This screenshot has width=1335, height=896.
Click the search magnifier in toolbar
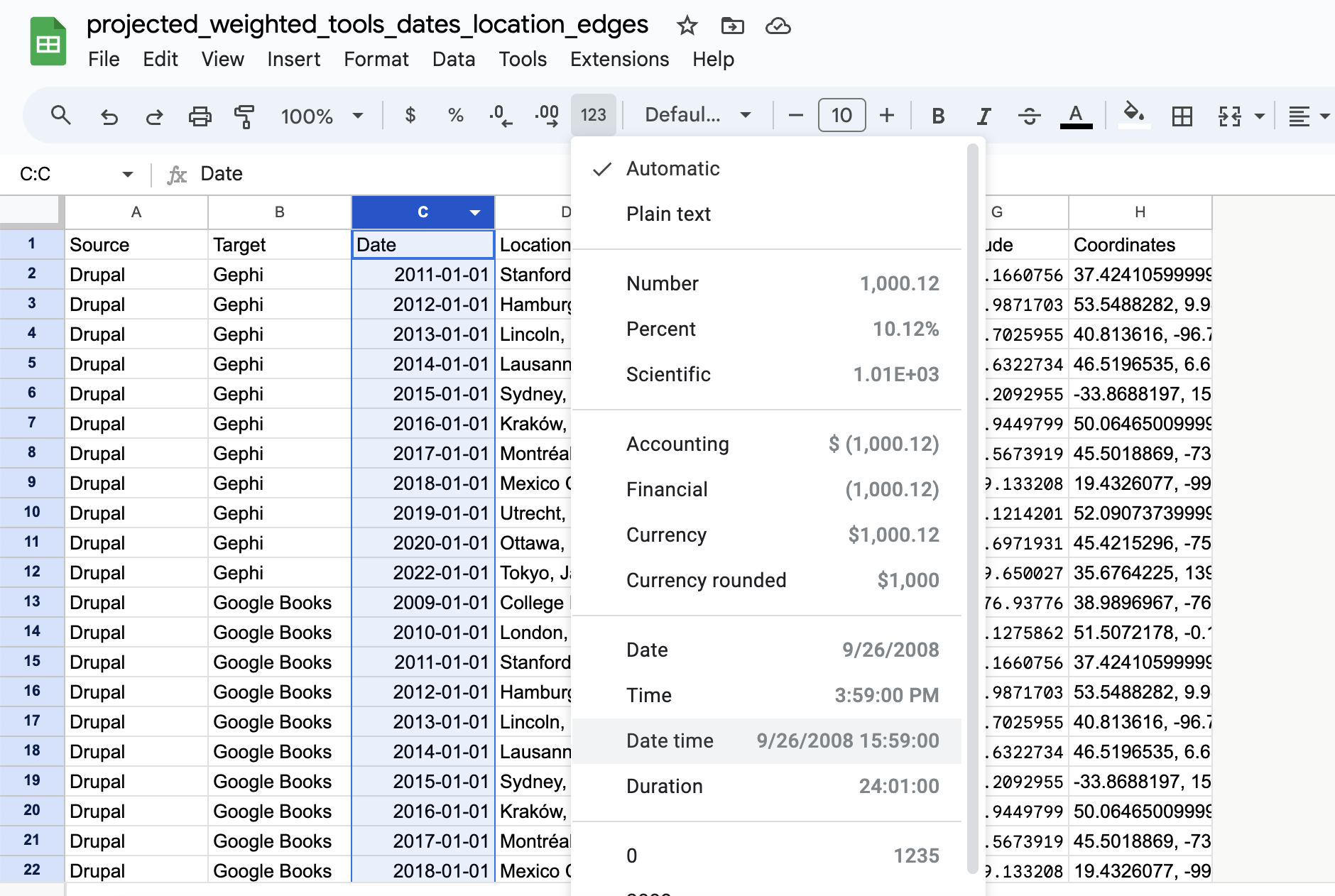point(61,115)
